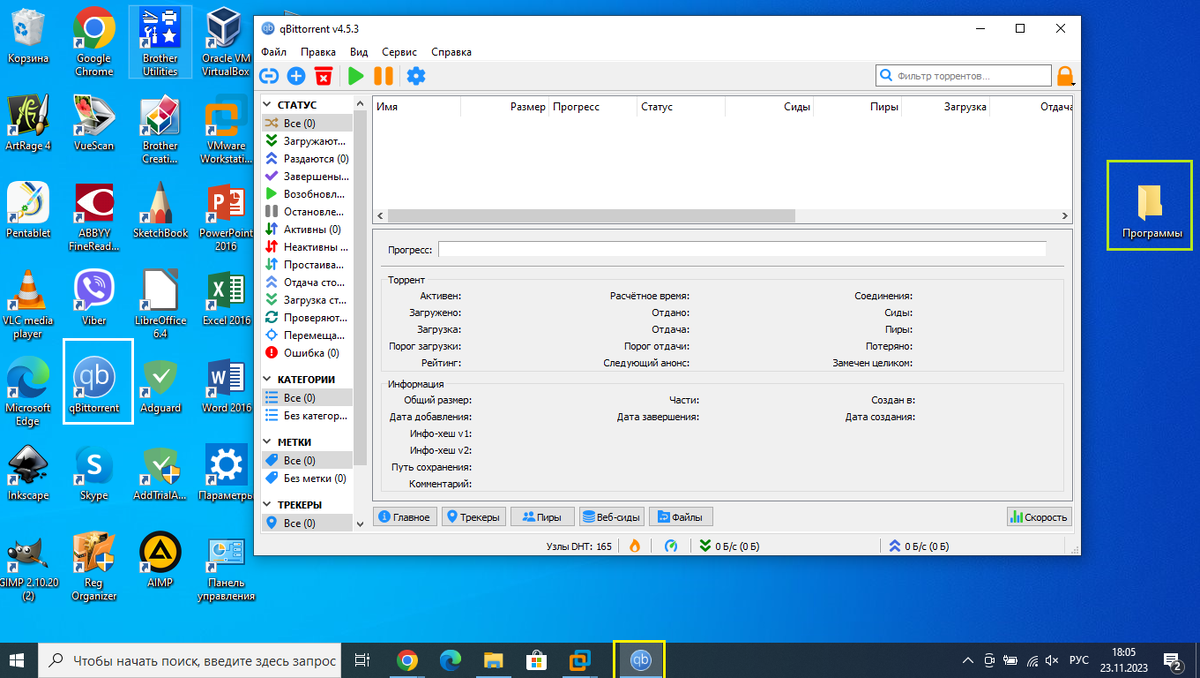Click the Скорость button

coord(1040,517)
